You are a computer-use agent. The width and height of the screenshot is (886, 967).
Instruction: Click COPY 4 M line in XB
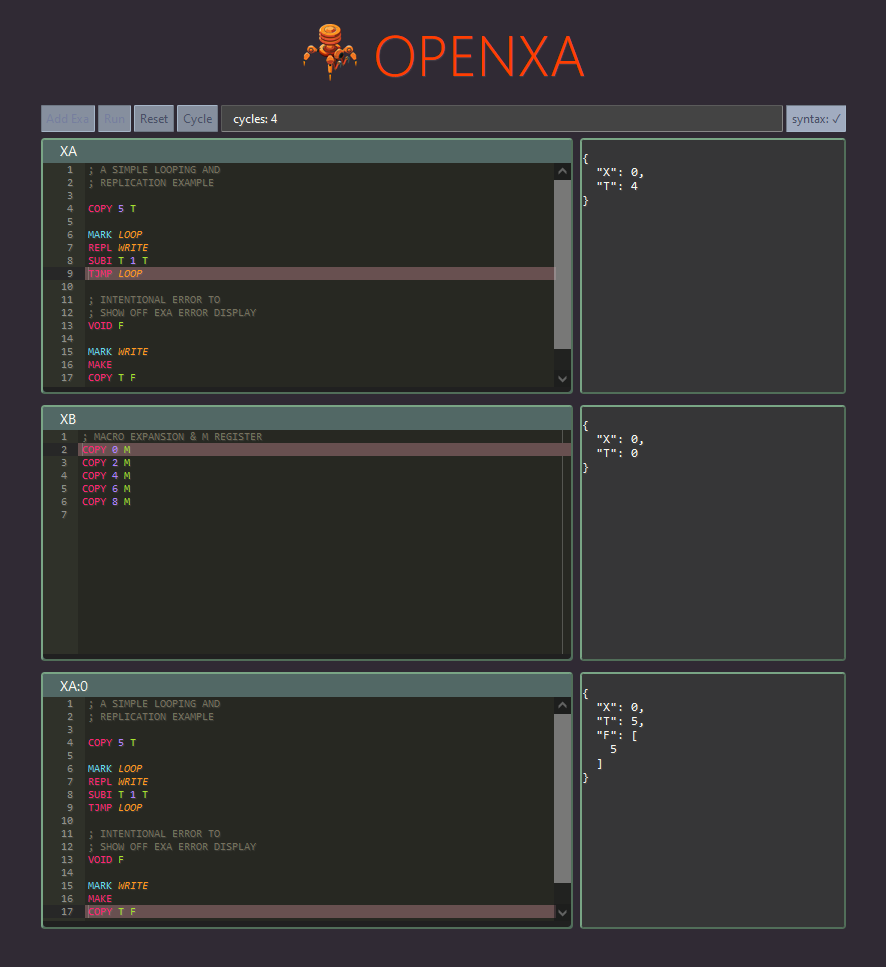[106, 475]
